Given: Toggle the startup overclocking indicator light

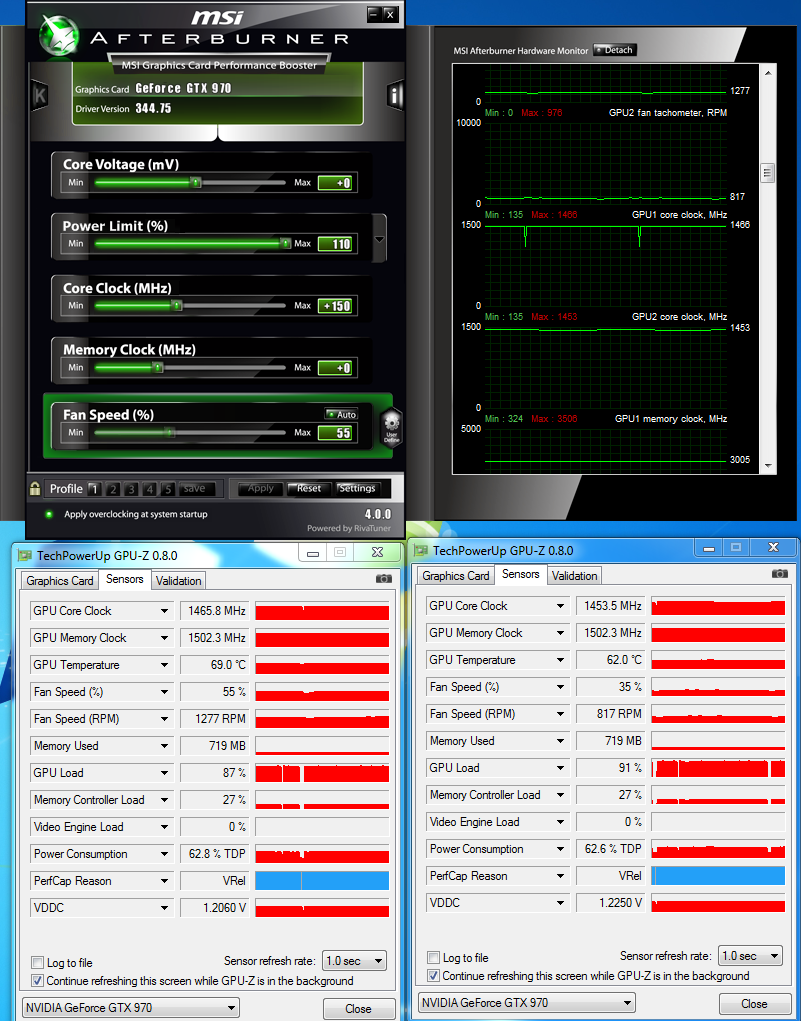Looking at the screenshot, I should click(49, 514).
